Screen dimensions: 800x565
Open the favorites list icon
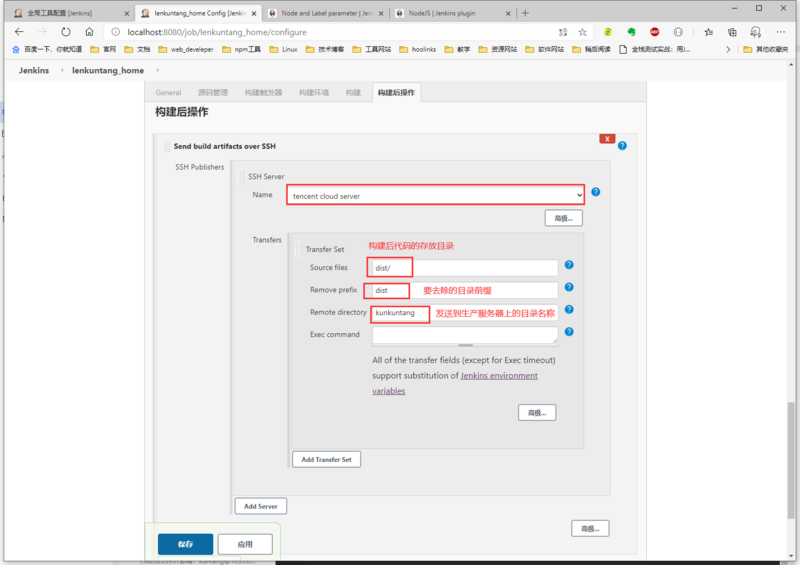[x=709, y=32]
